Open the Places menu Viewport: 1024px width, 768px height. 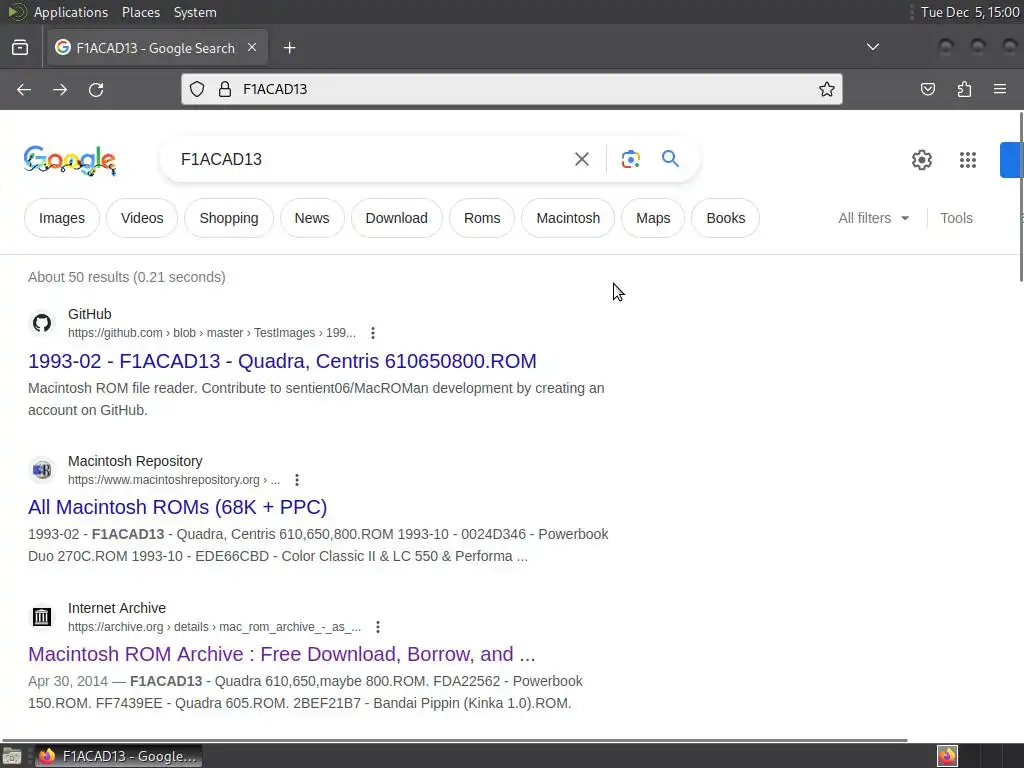141,12
